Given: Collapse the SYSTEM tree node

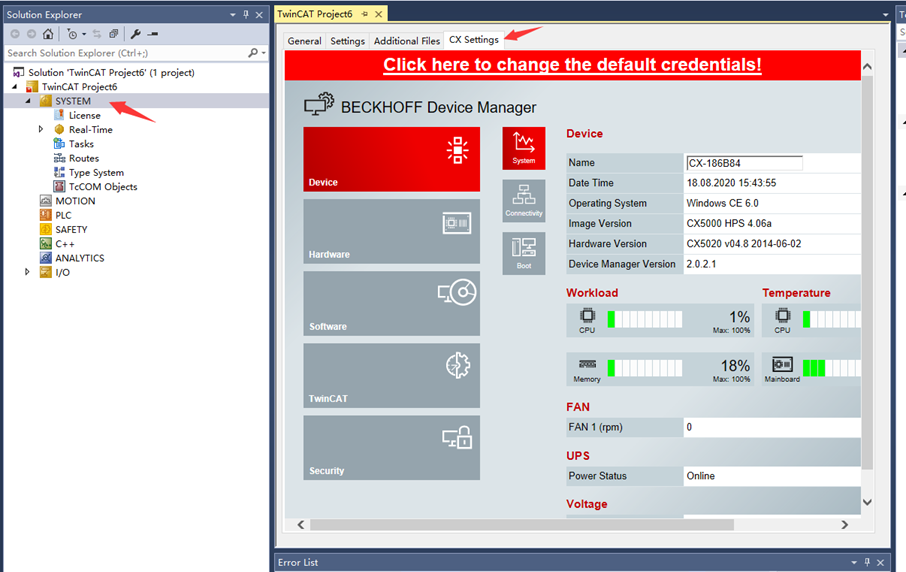Looking at the screenshot, I should (x=28, y=101).
